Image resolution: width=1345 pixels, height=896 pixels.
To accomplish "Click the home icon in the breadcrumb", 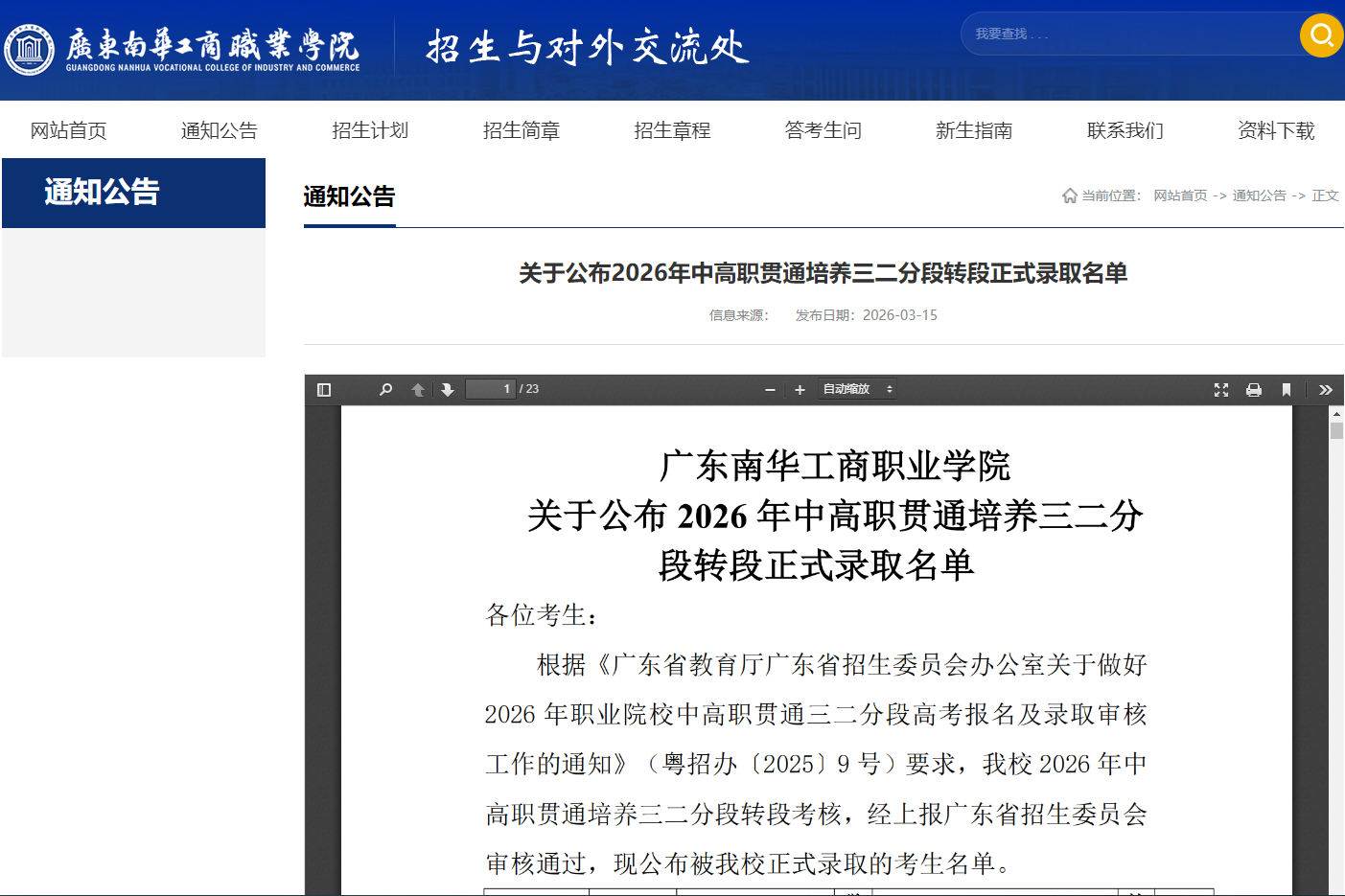I will [1069, 195].
